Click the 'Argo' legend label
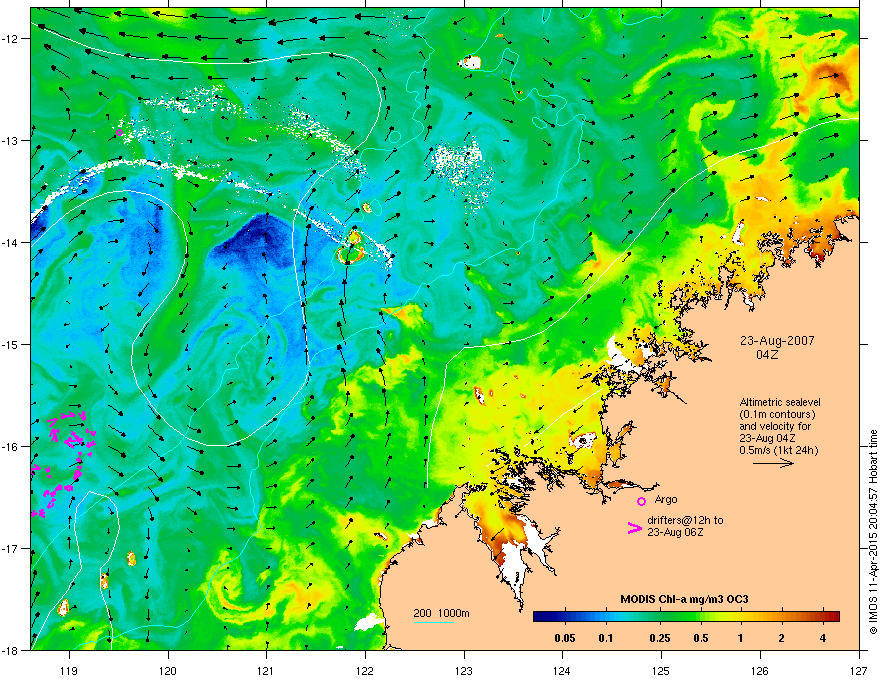 pos(666,499)
